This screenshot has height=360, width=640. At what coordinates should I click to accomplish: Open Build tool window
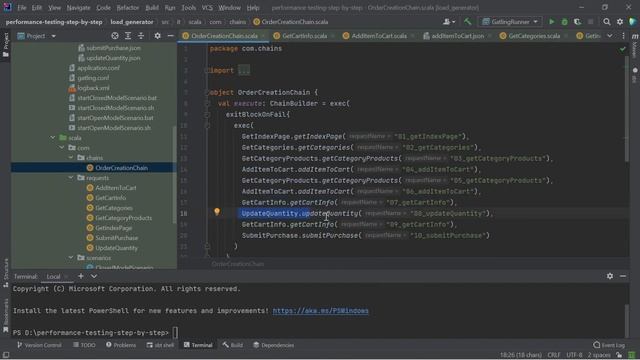click(x=233, y=345)
